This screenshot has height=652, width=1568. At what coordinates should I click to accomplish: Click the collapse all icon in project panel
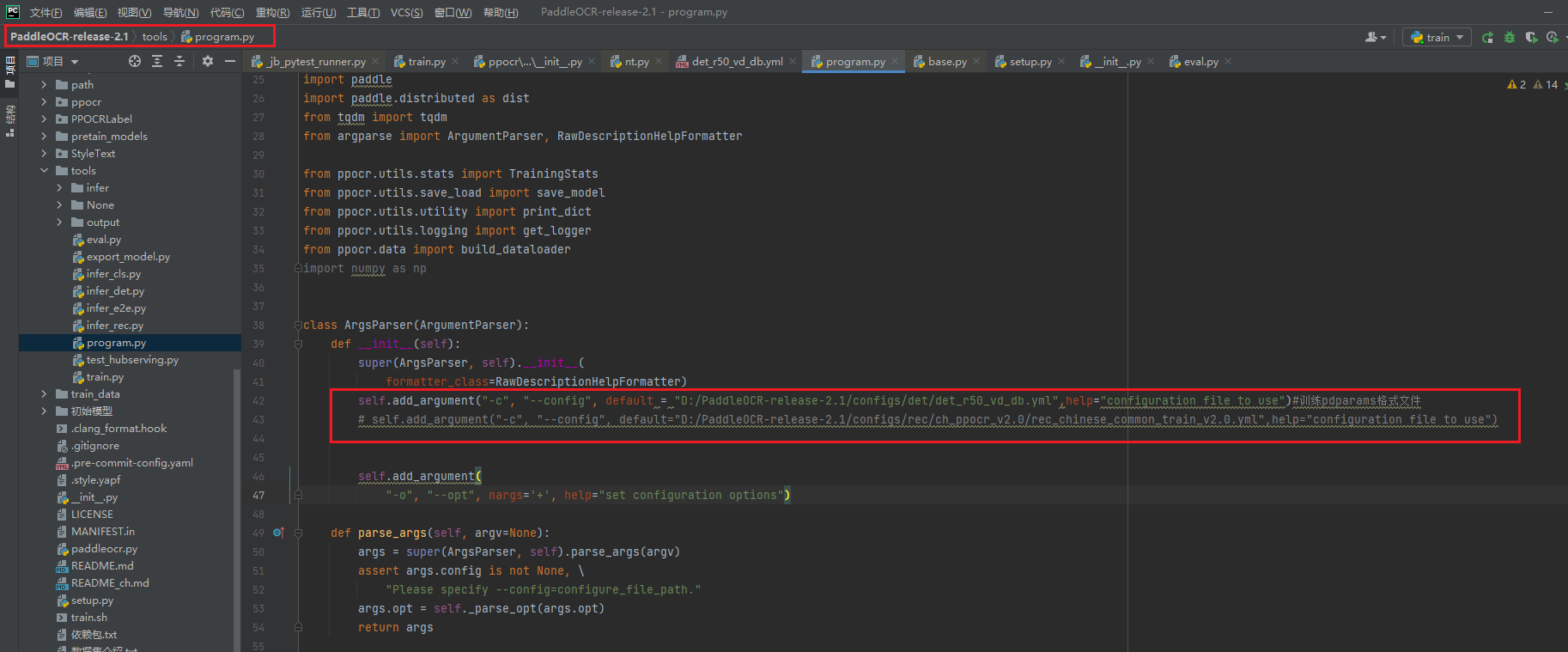[x=179, y=61]
